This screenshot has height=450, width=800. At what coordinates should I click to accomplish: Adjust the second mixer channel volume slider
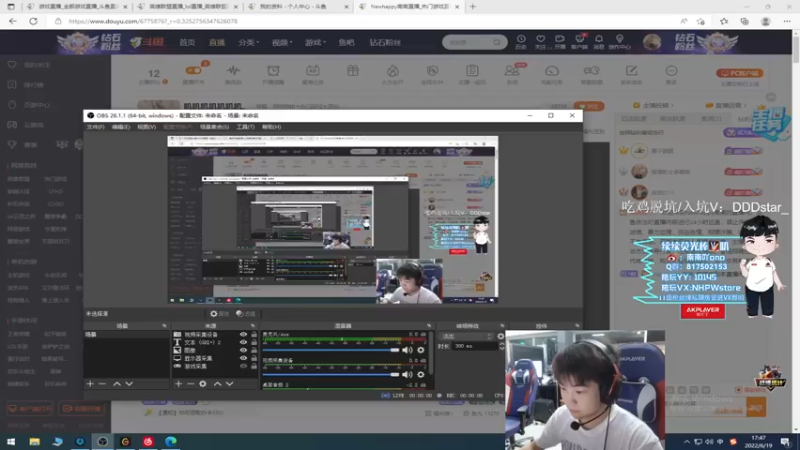pos(331,374)
